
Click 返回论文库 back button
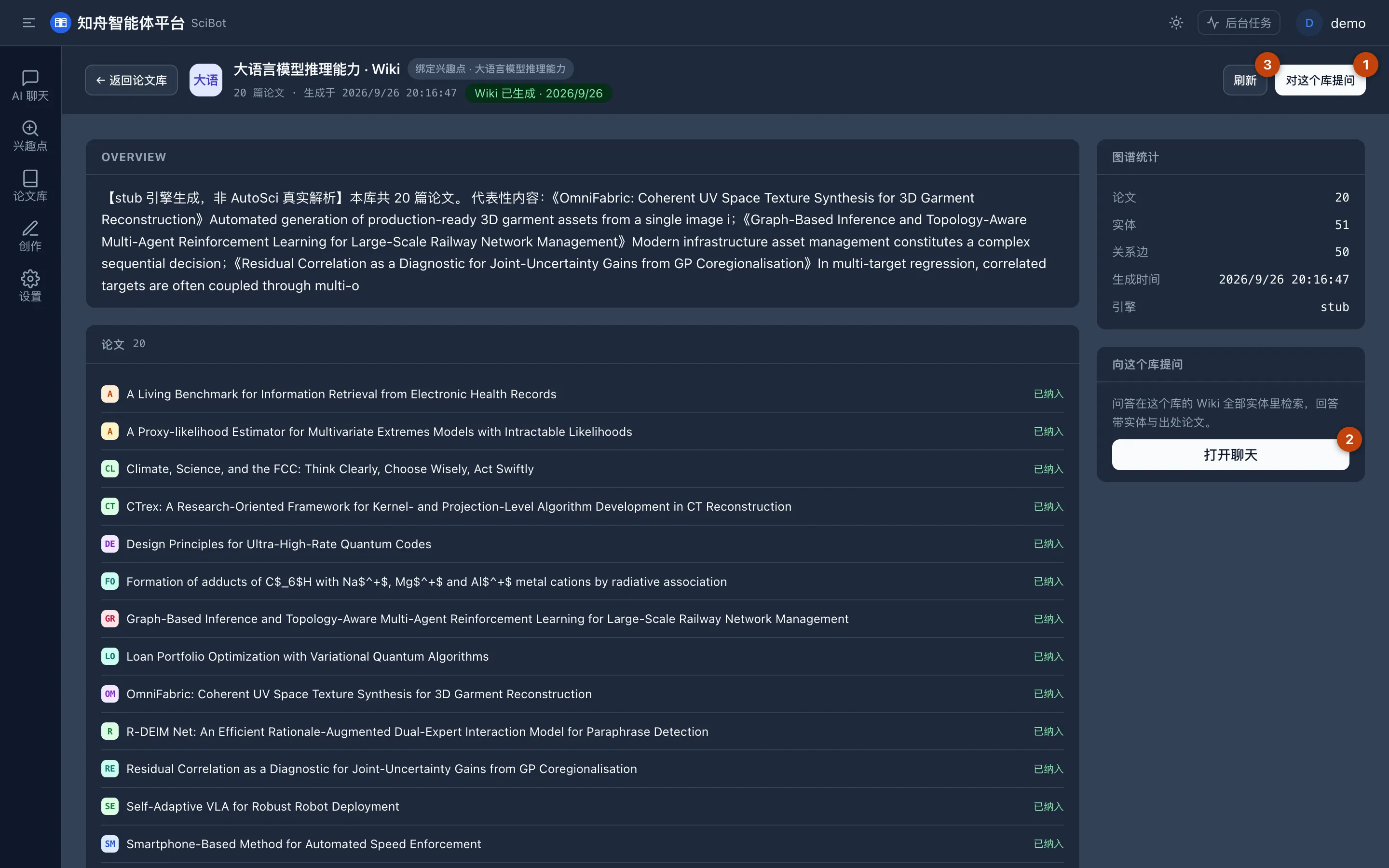click(132, 81)
